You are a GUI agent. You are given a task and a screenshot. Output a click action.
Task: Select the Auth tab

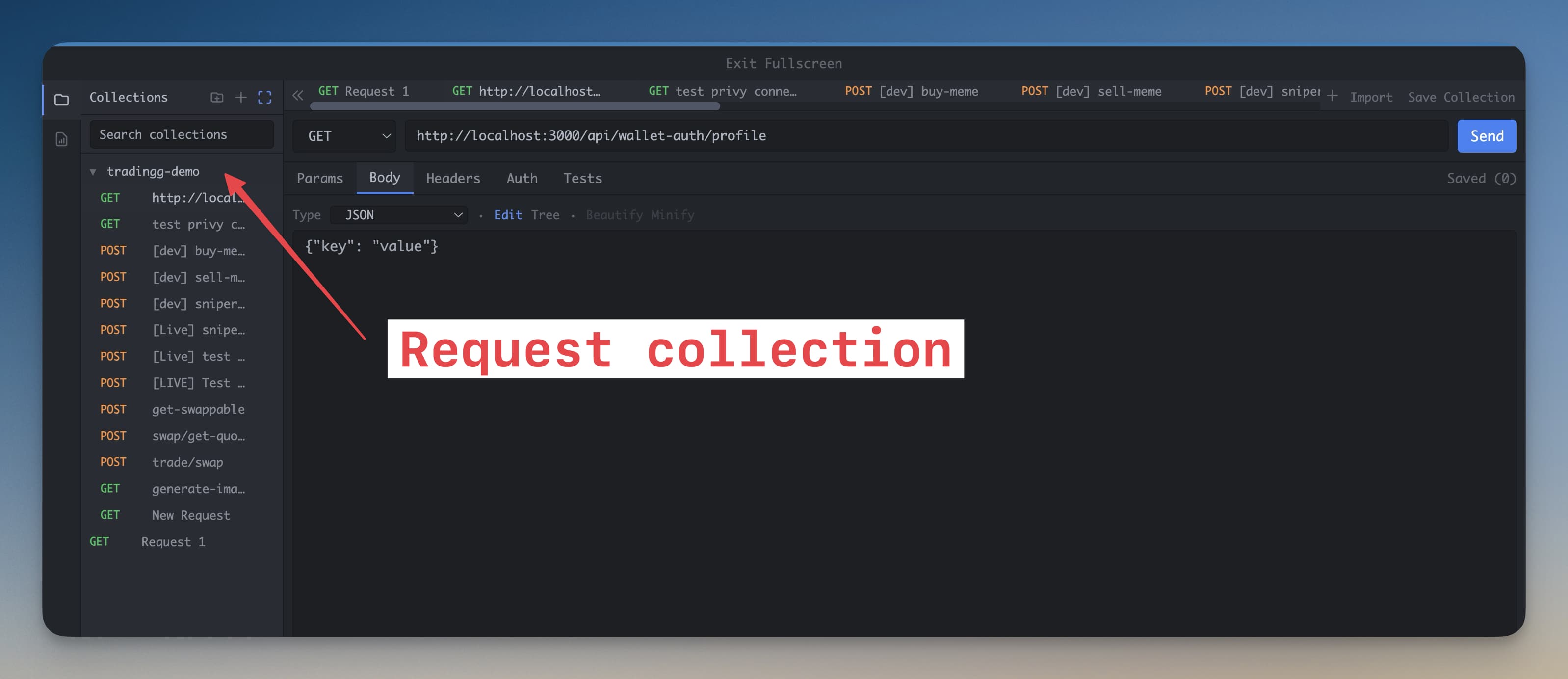(522, 178)
